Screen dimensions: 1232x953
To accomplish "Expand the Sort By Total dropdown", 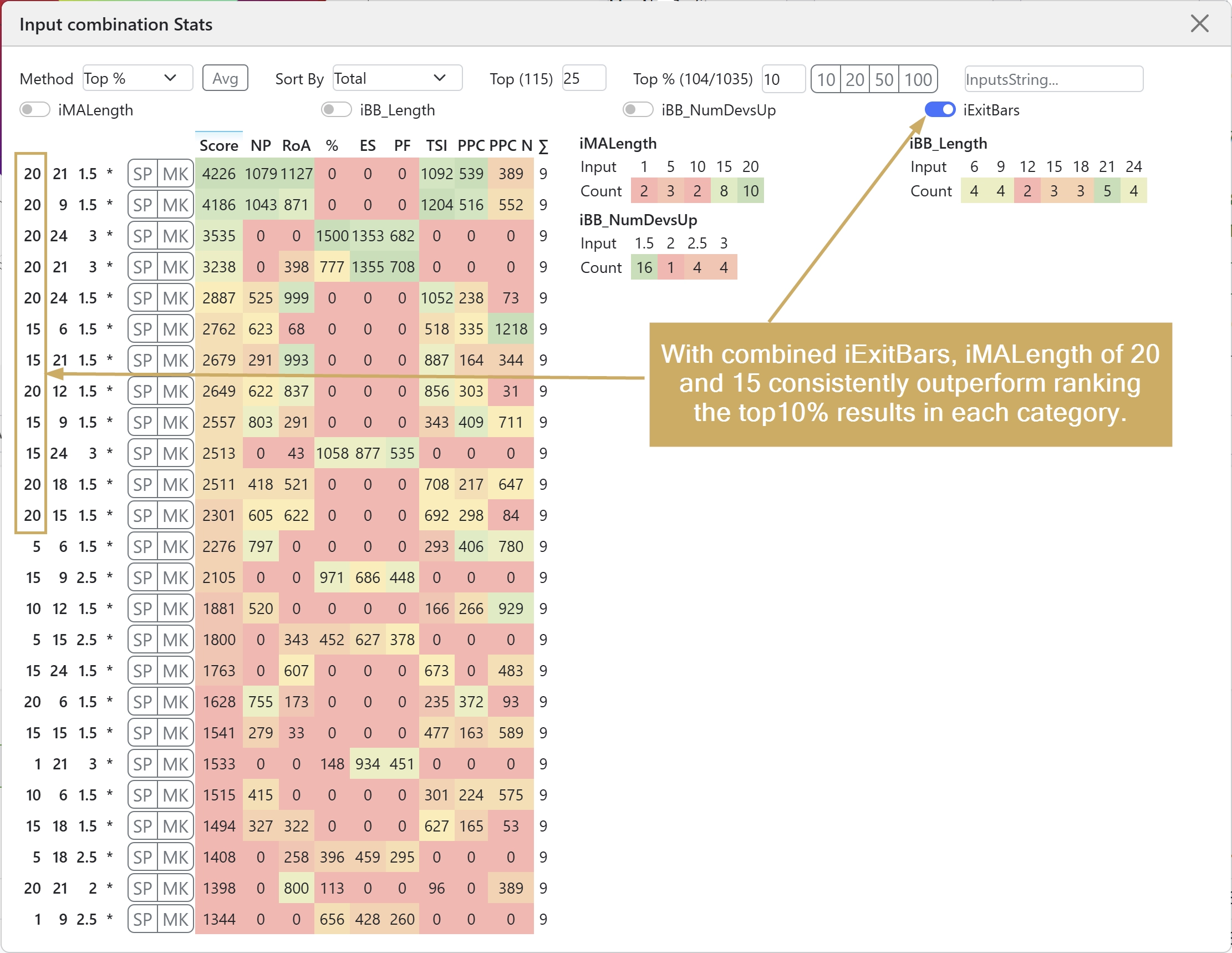I will coord(397,78).
